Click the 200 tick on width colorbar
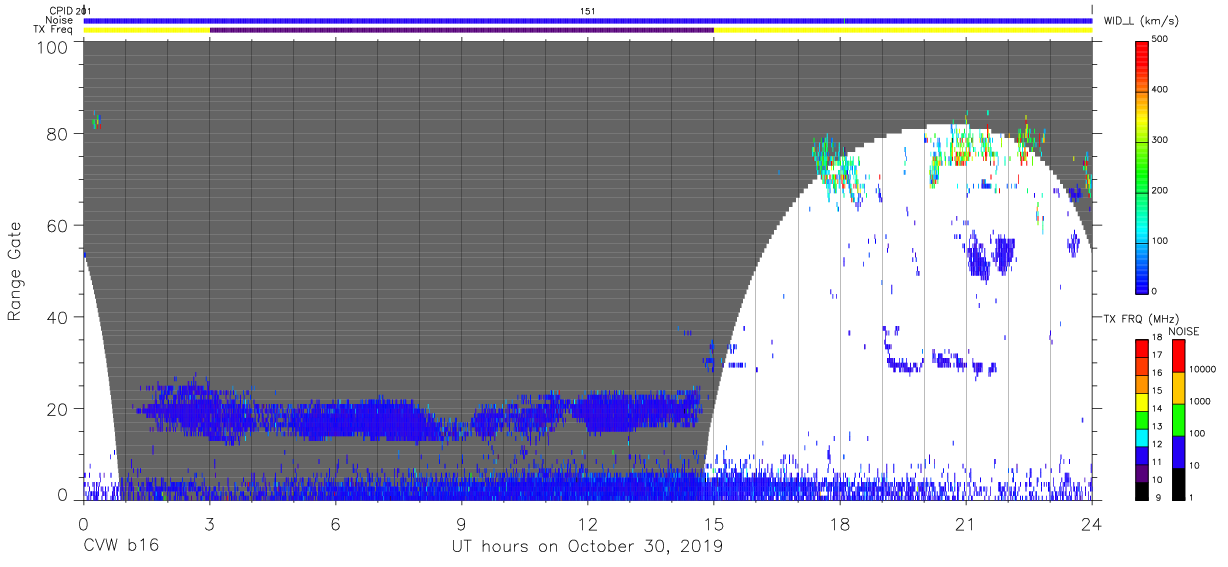This screenshot has height=567, width=1228. click(x=1161, y=190)
